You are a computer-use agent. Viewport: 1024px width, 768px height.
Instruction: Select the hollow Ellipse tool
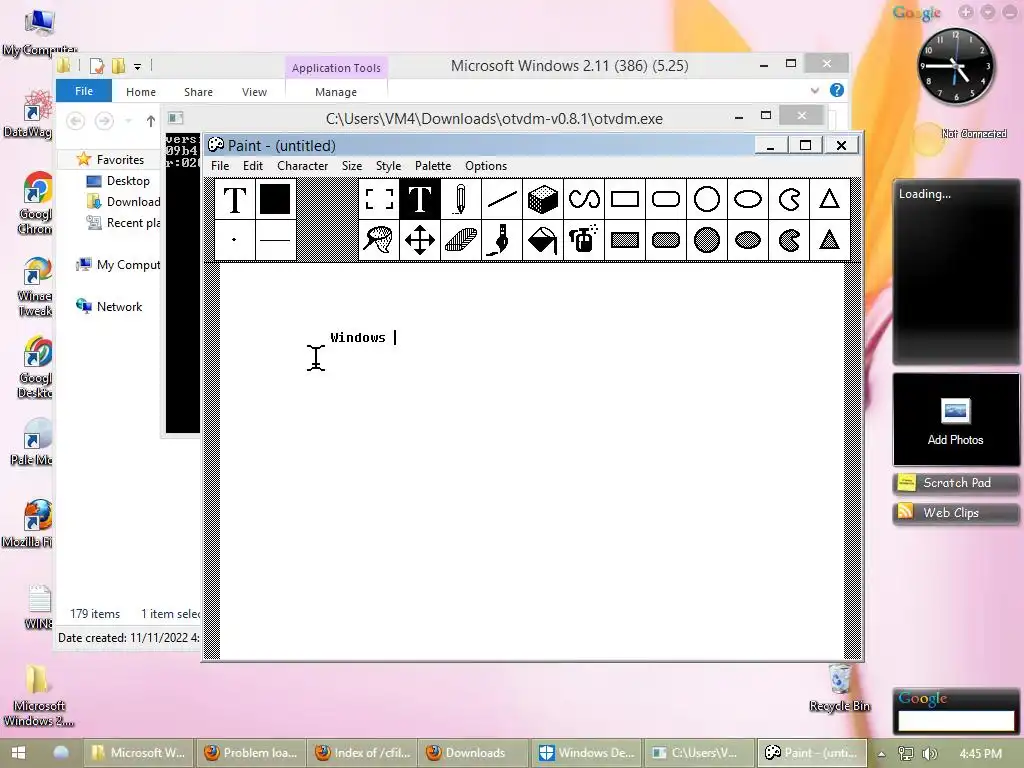(748, 199)
